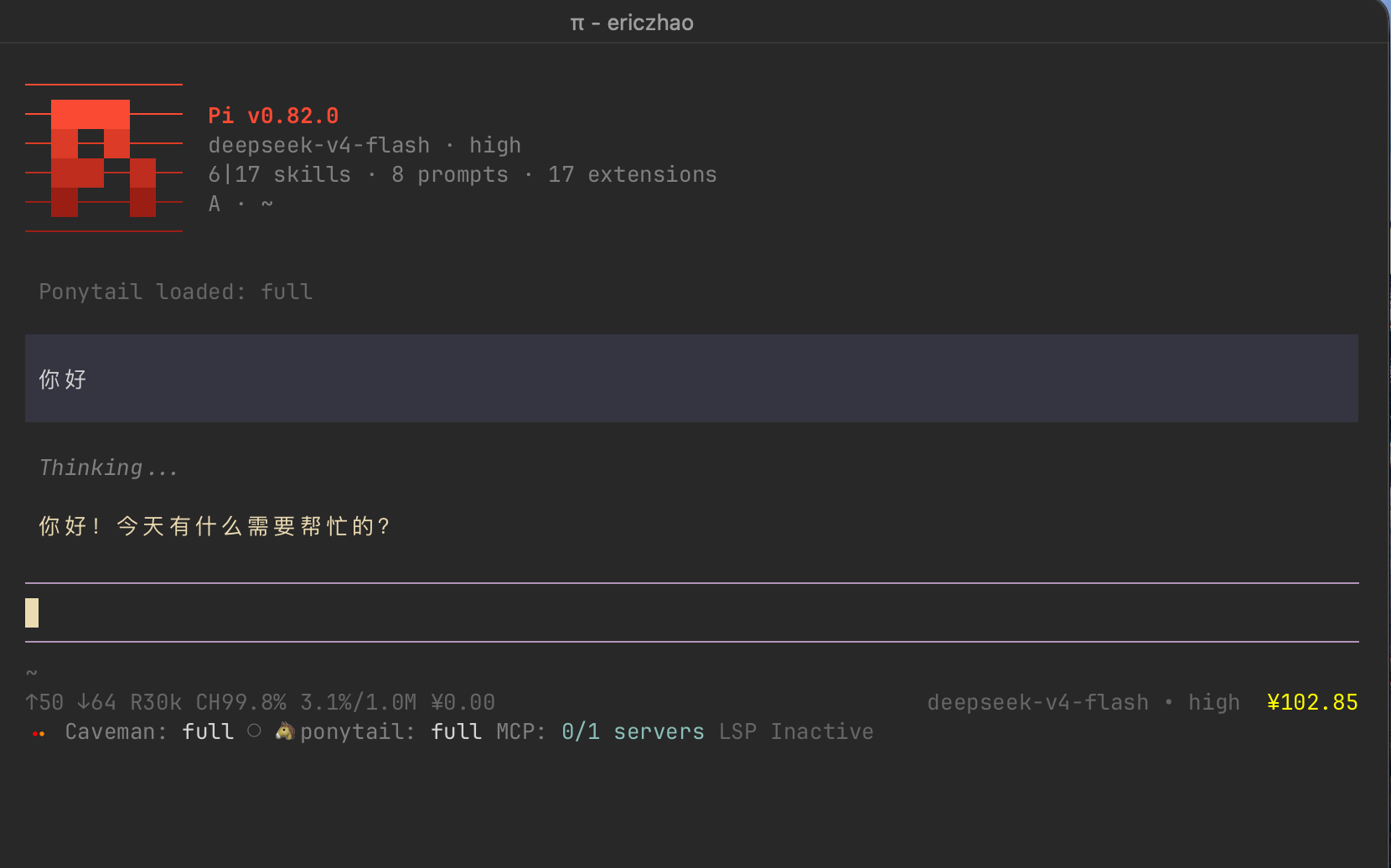
Task: Click the ponytail: full status
Action: (x=390, y=731)
